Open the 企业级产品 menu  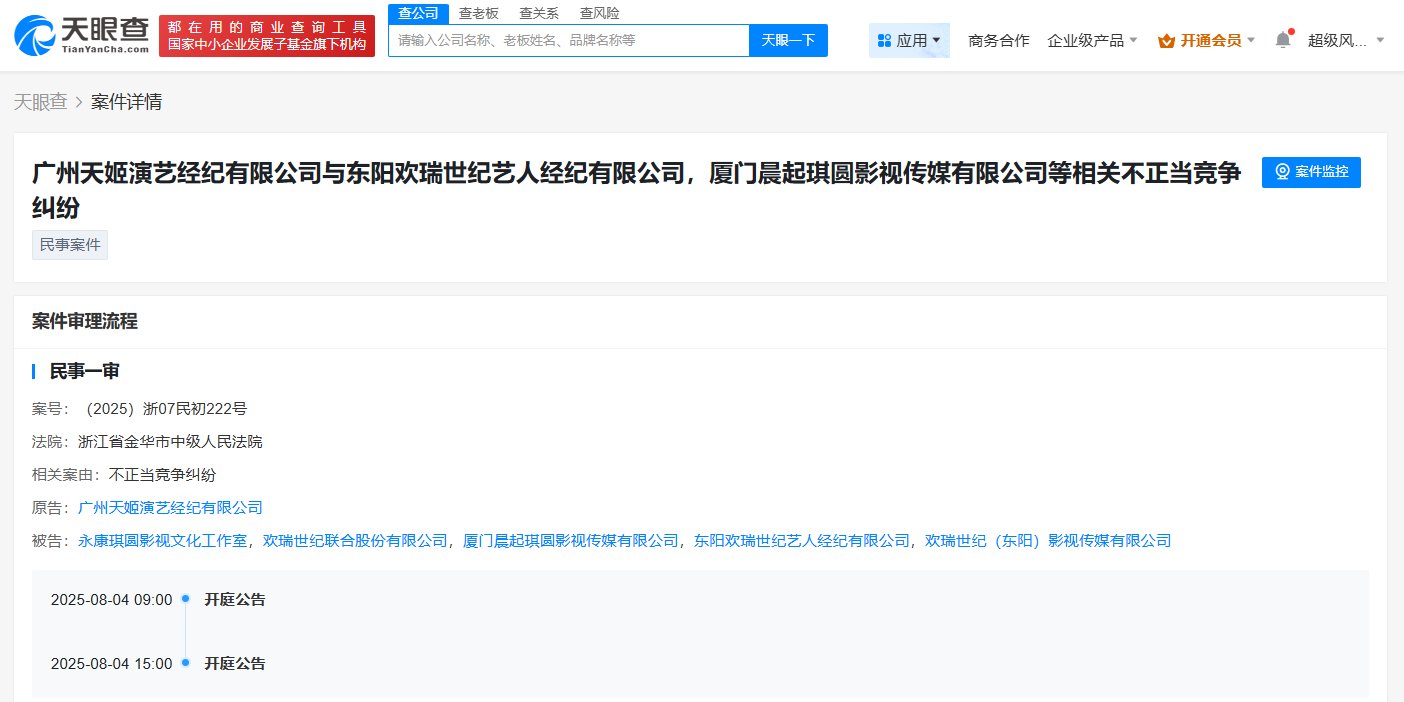tap(1085, 41)
